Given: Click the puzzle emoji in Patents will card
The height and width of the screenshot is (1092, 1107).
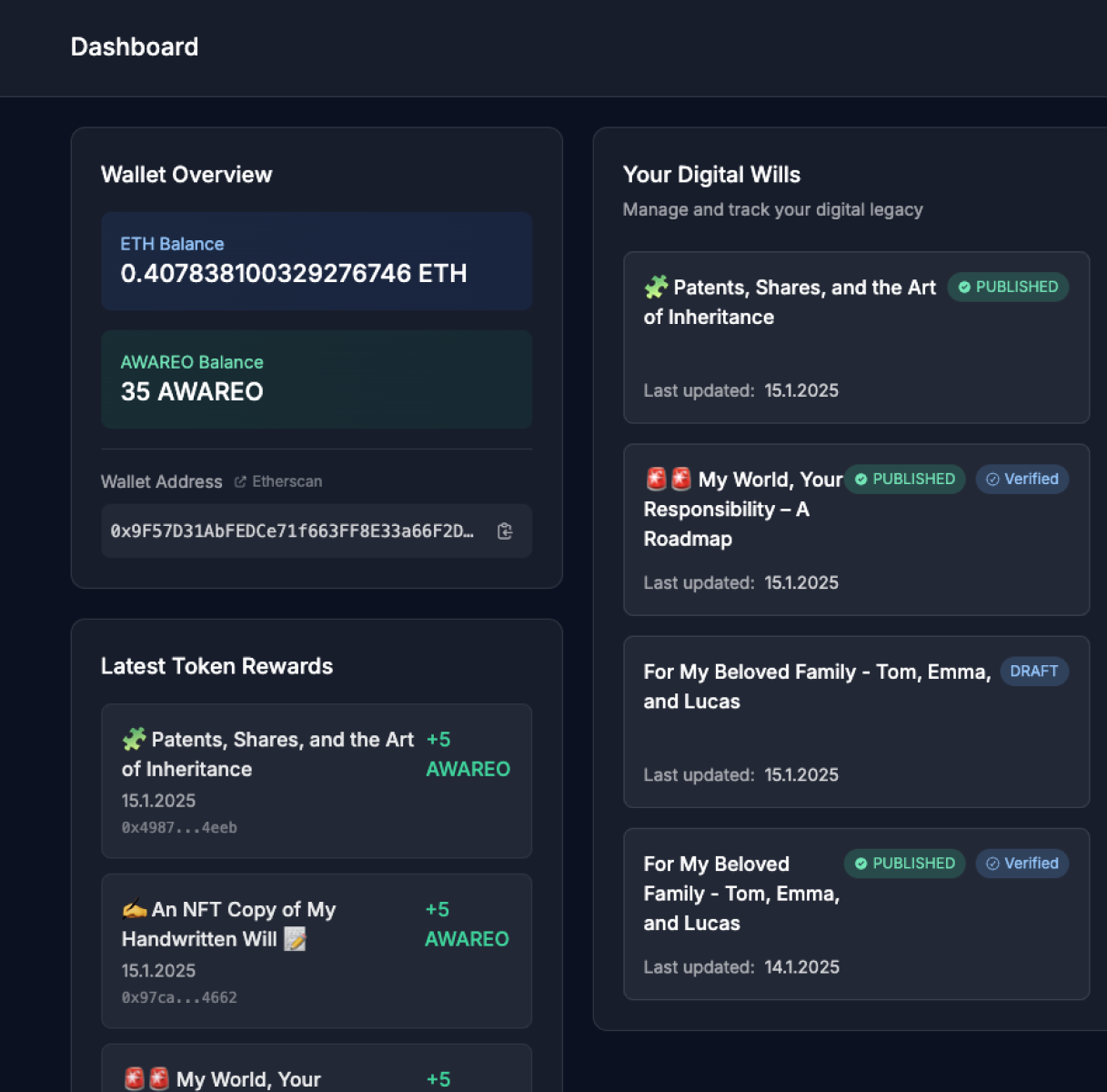Looking at the screenshot, I should click(x=656, y=288).
